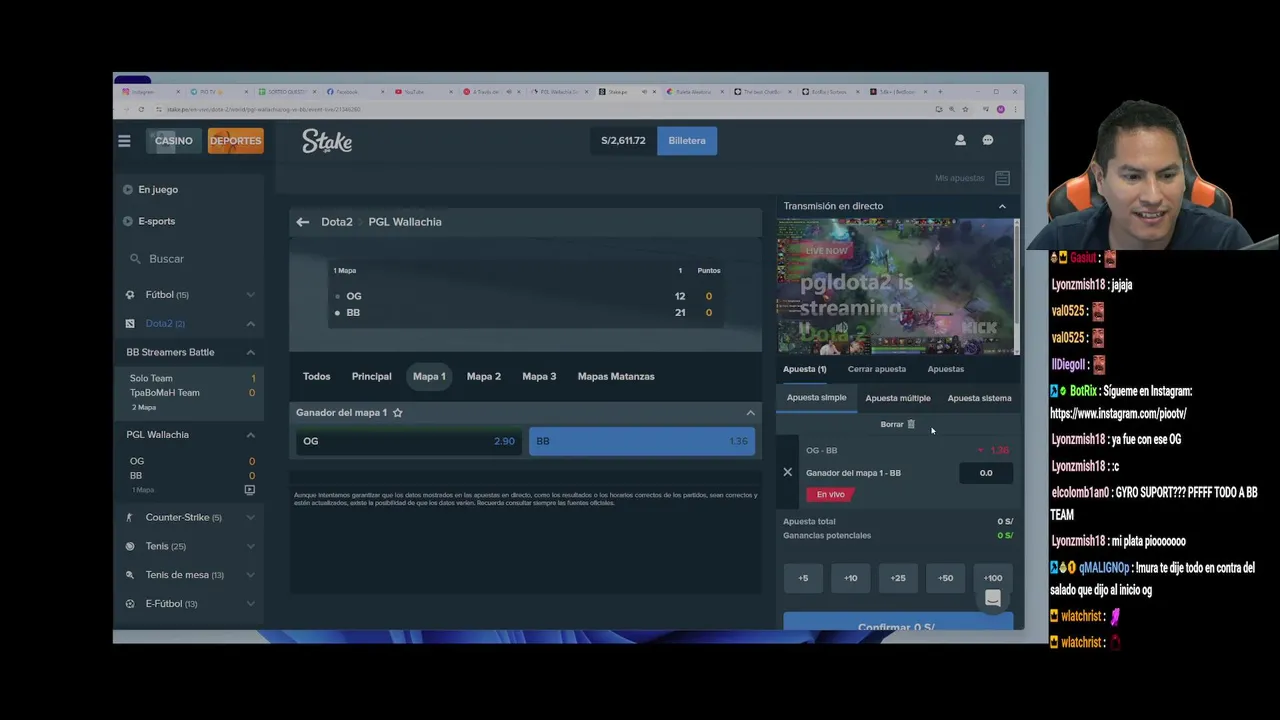Click the bet amount field showing 0.0

tap(986, 473)
